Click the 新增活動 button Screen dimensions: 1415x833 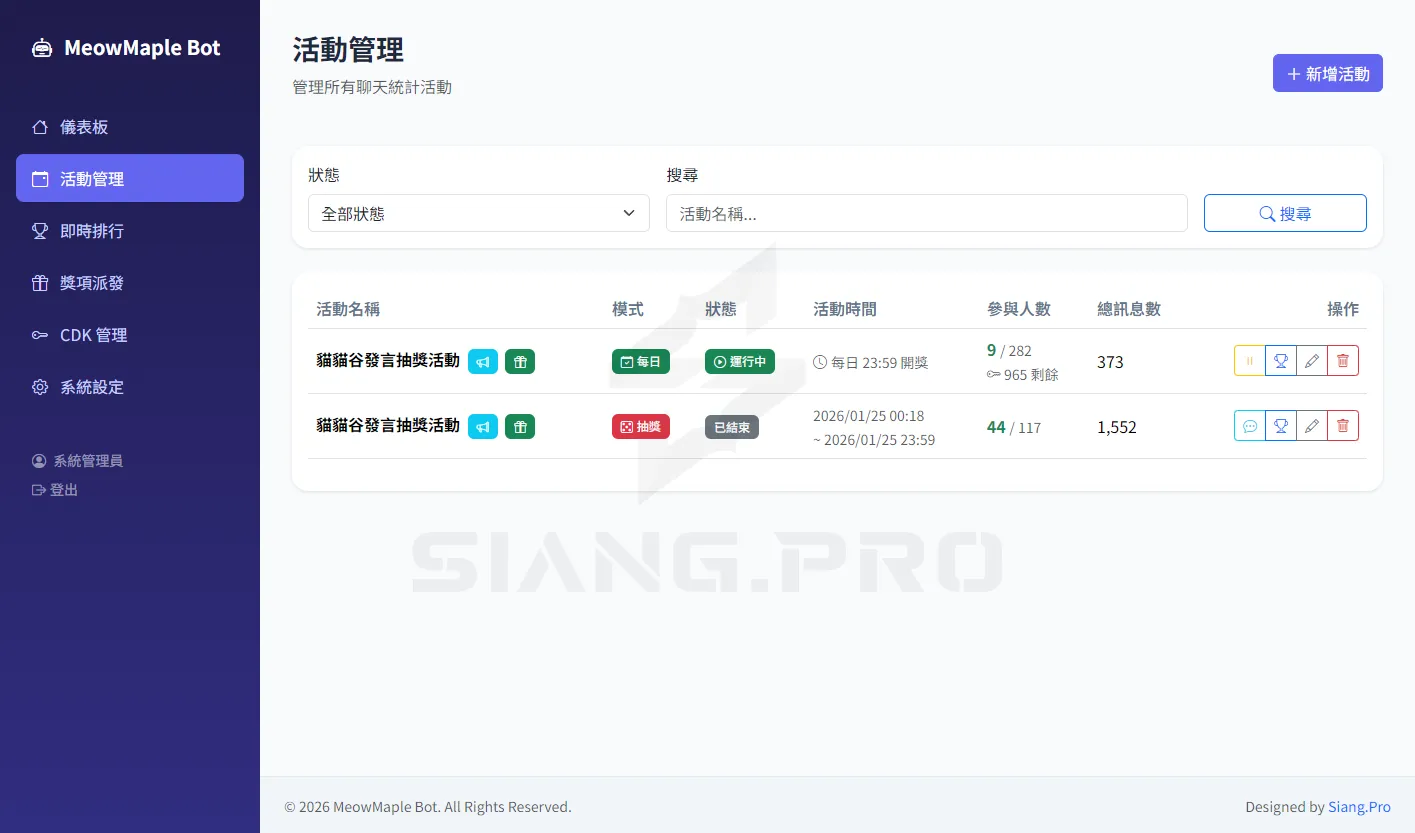click(x=1327, y=73)
